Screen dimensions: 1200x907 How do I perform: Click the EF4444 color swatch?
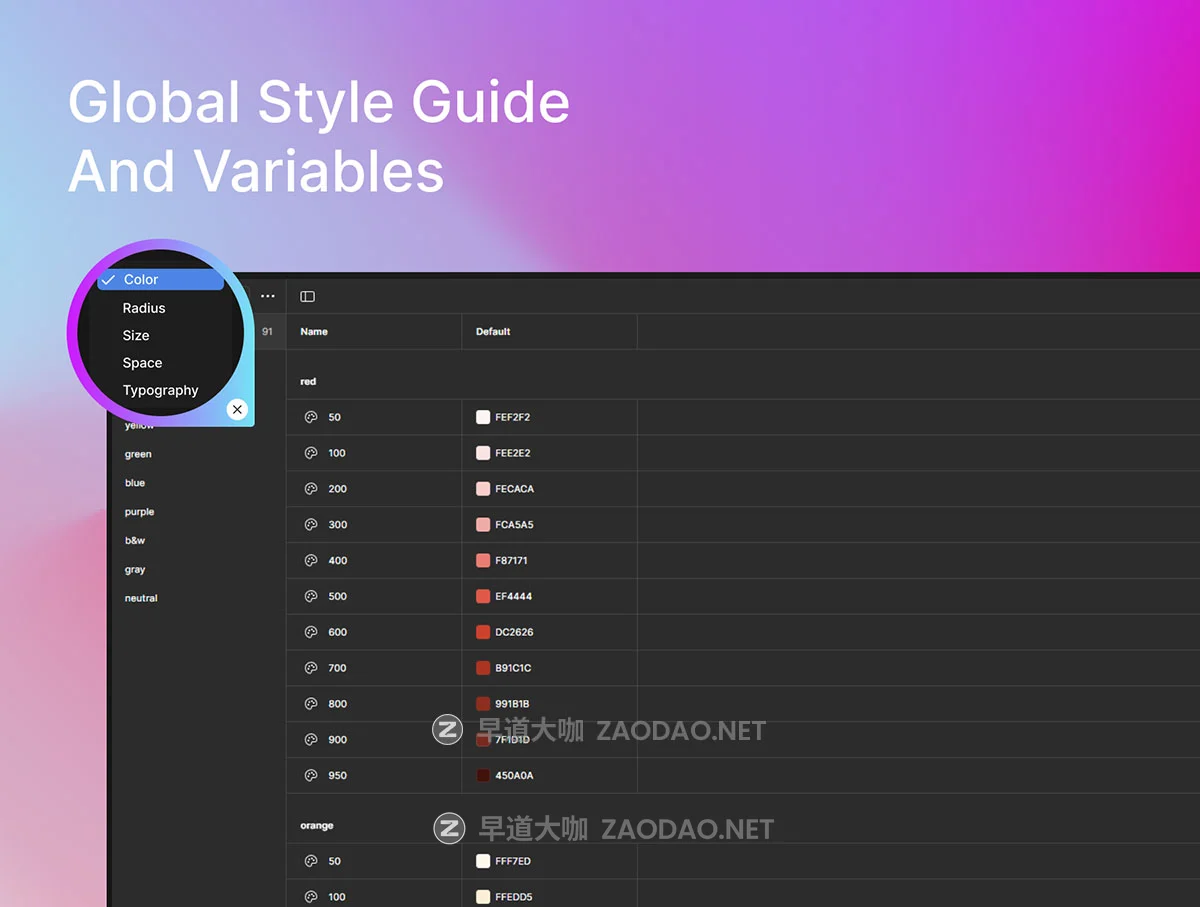pos(483,597)
